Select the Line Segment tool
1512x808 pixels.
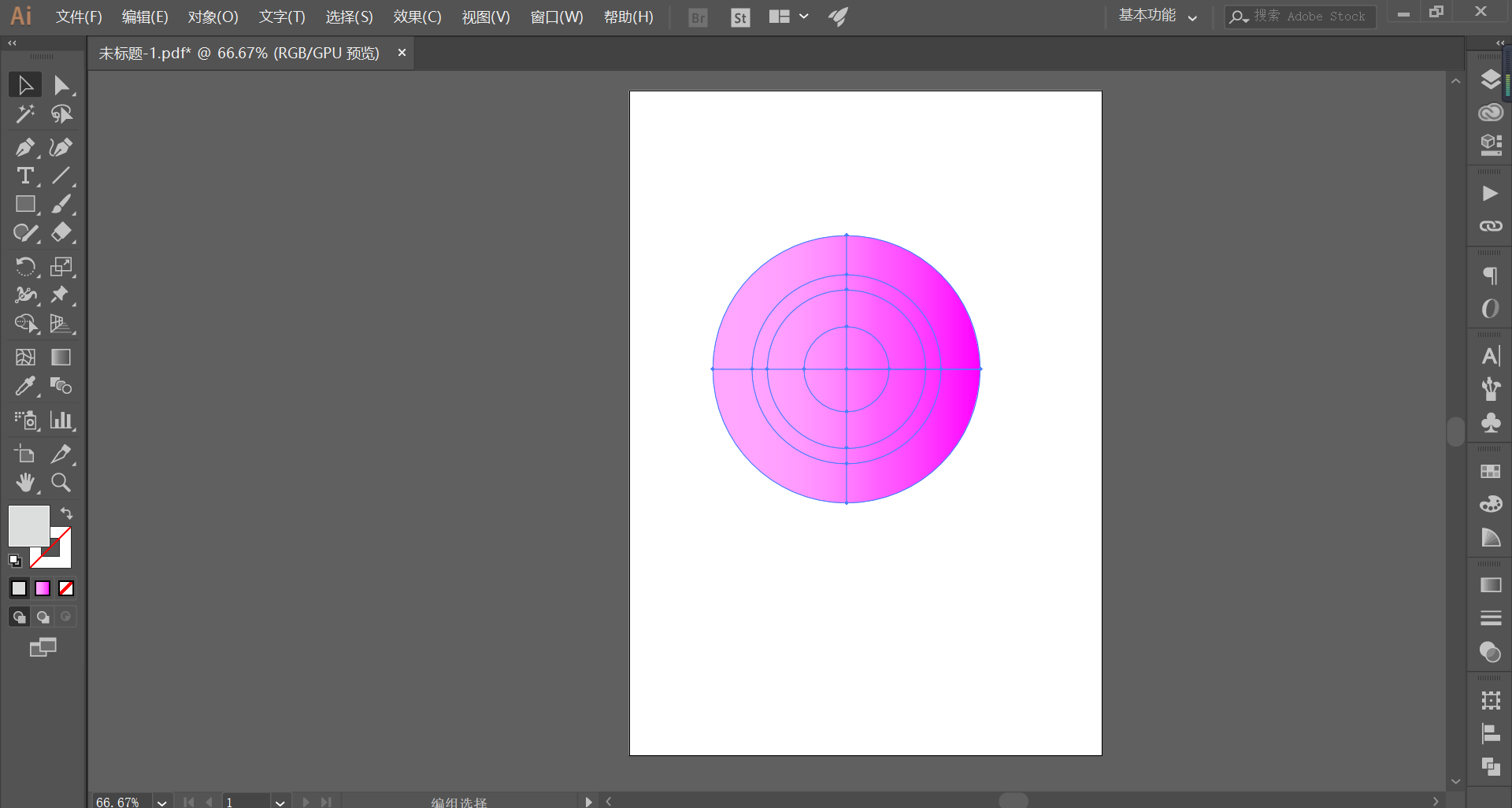tap(61, 176)
